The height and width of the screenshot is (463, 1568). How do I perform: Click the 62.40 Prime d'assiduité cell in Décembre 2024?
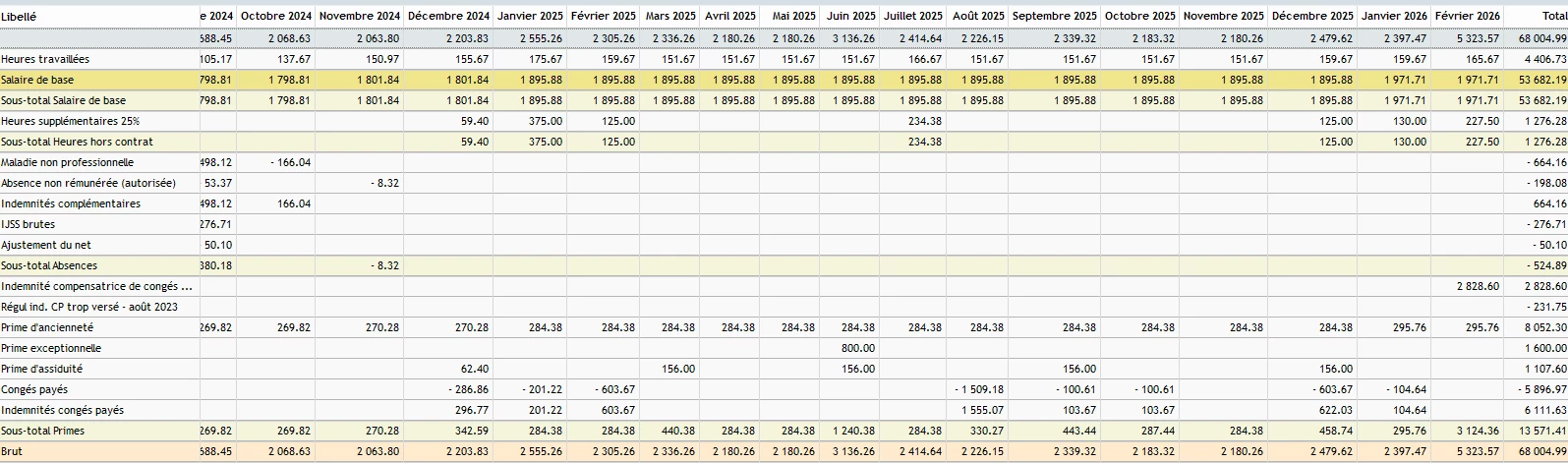point(475,369)
